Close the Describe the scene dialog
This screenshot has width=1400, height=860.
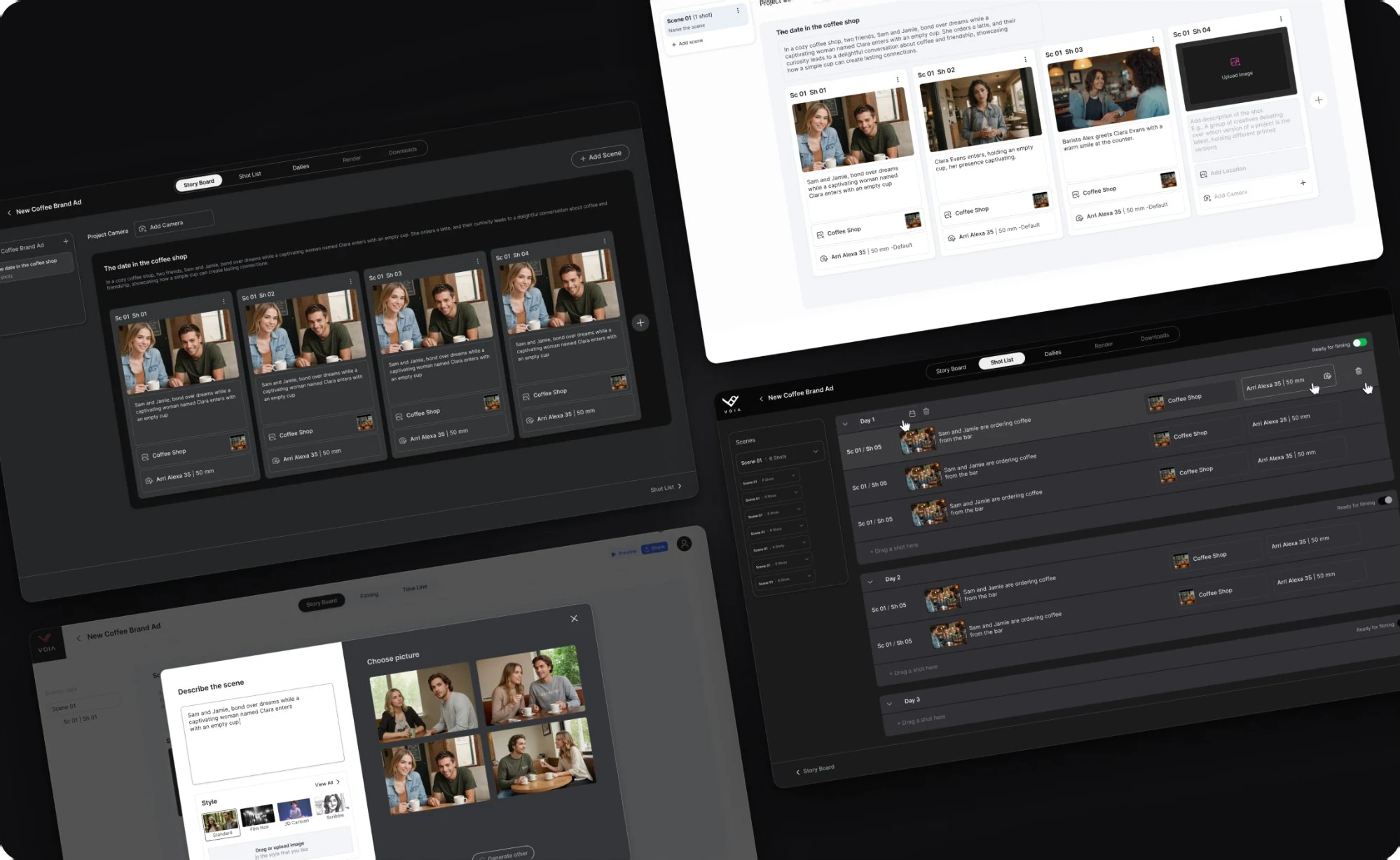[574, 618]
